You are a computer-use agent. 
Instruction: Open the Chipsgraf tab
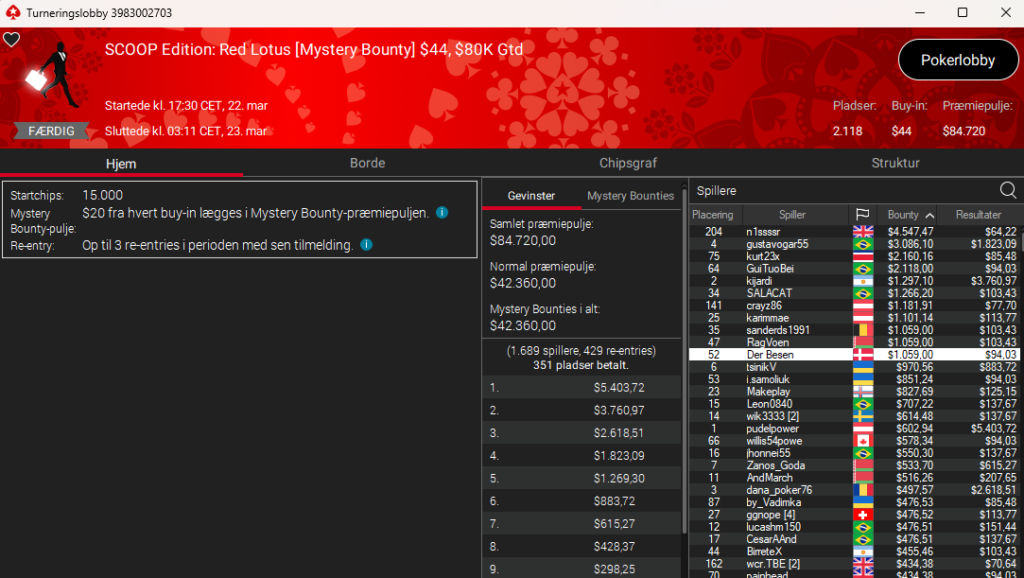click(x=628, y=163)
